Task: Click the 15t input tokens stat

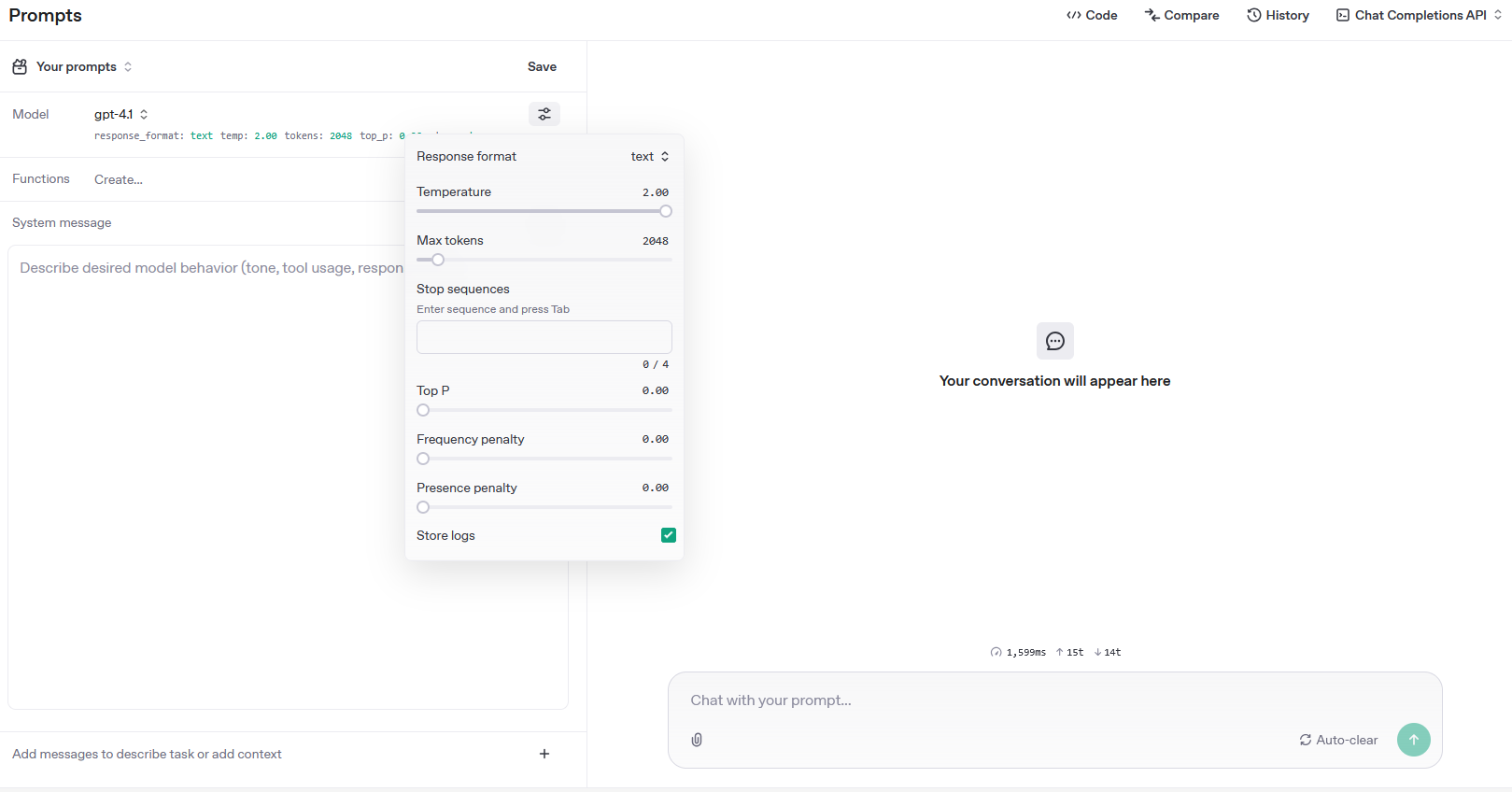Action: coord(1070,652)
